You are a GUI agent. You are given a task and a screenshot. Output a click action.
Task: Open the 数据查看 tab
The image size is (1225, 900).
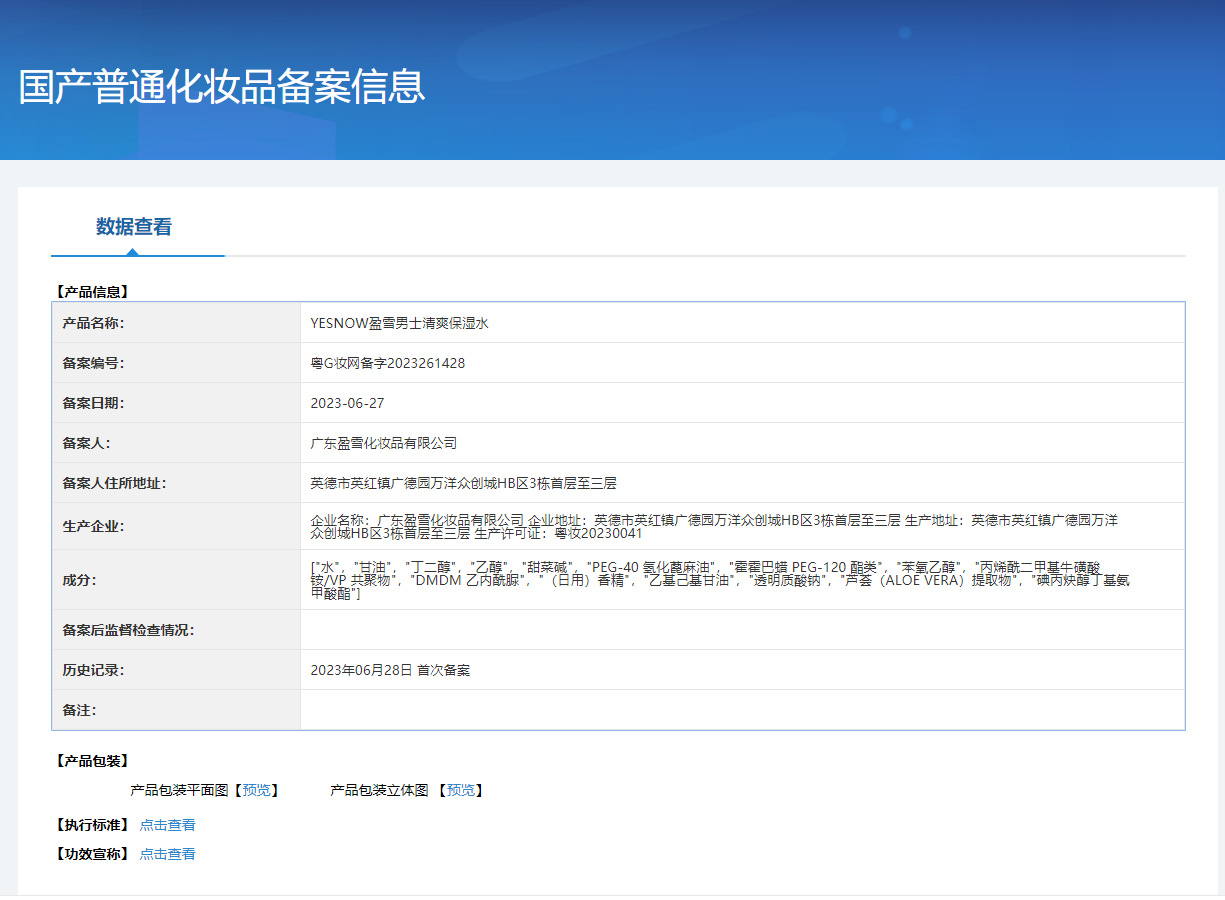tap(134, 227)
